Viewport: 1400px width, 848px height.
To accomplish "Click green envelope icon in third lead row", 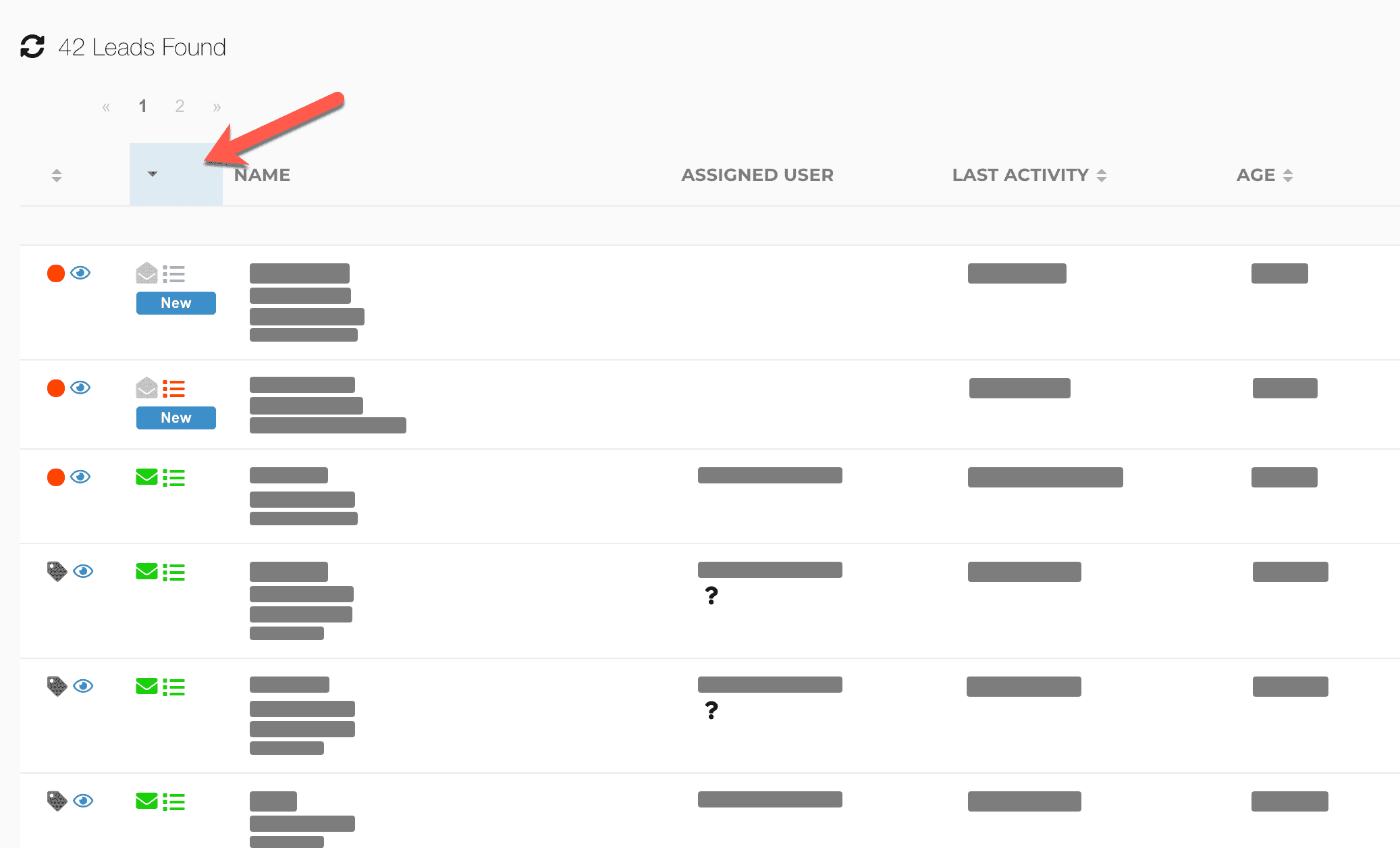I will (x=146, y=477).
